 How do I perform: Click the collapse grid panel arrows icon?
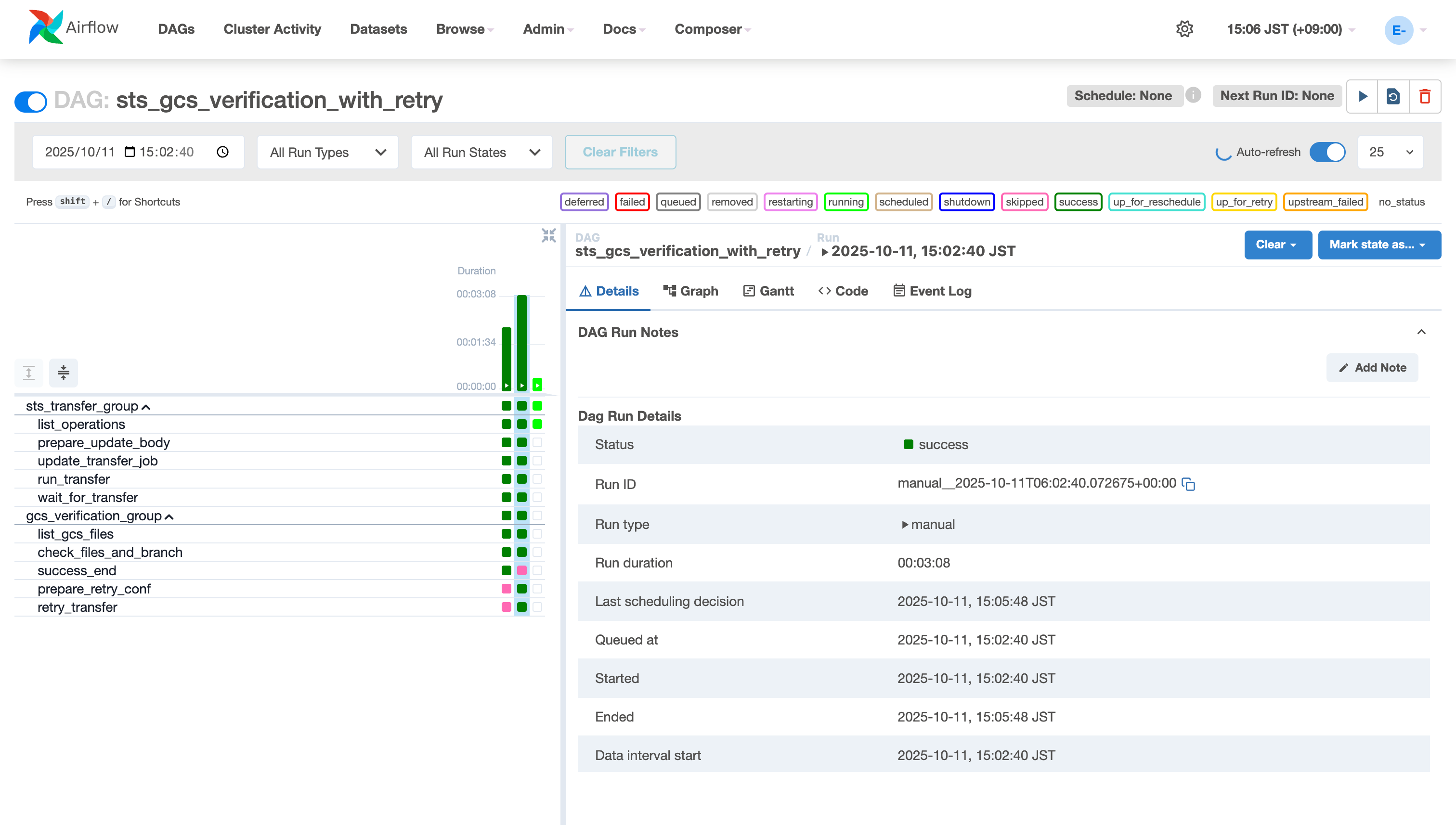[548, 236]
